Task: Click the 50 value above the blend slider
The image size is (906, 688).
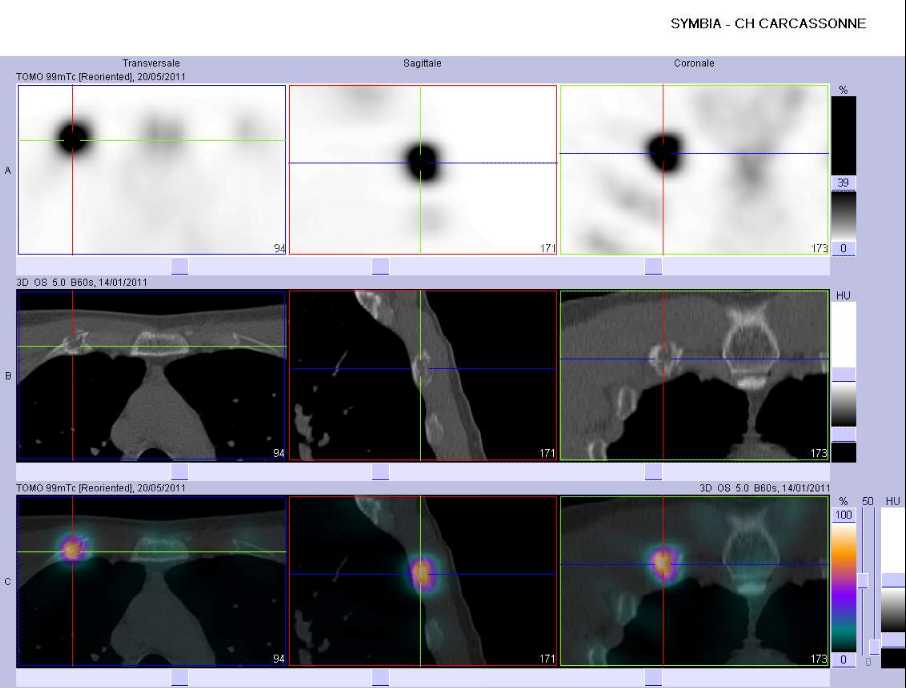Action: tap(867, 501)
